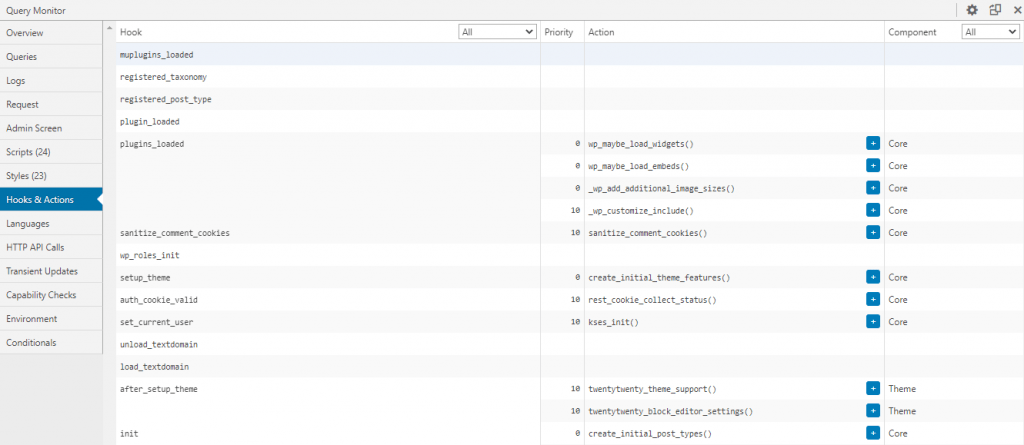Open Styles (23) panel

51,176
